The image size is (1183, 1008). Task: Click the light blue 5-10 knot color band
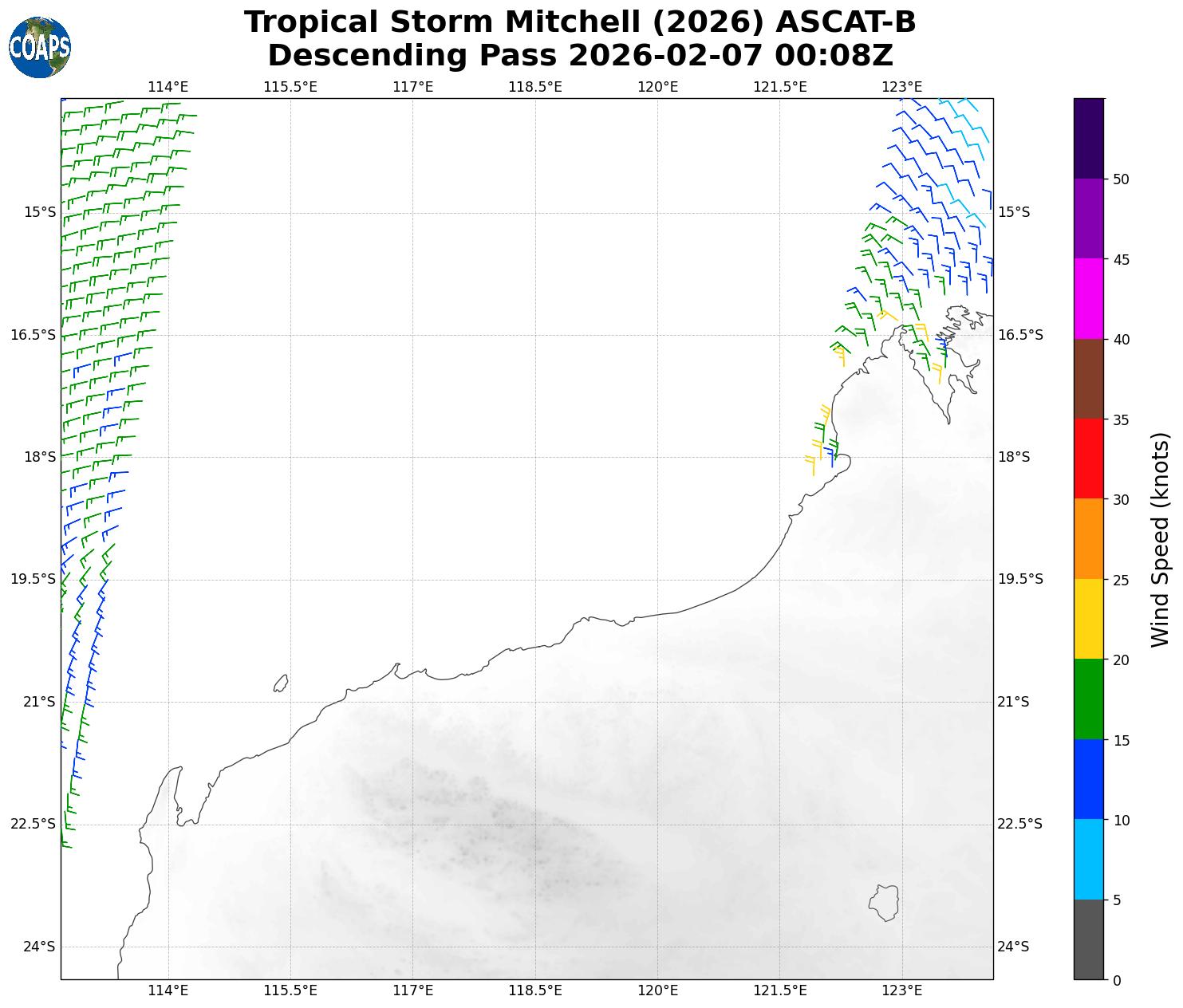(1089, 859)
